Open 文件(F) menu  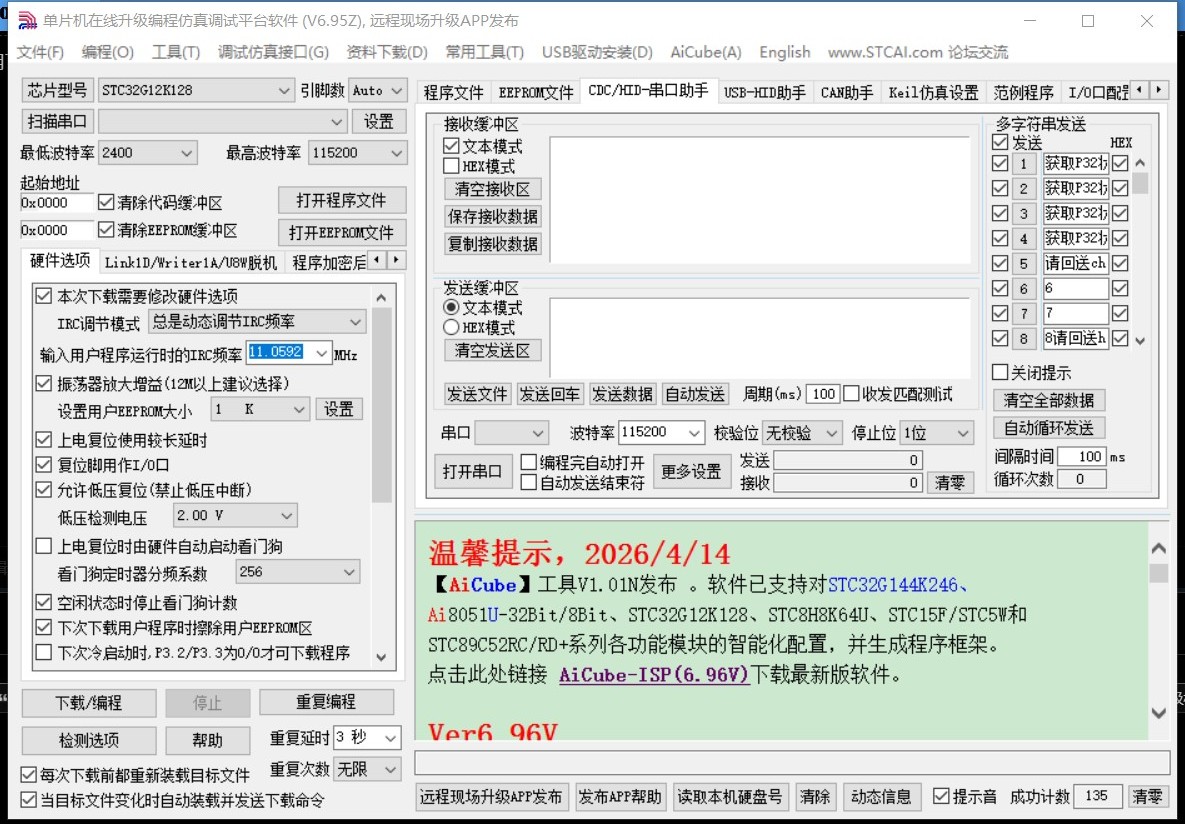[40, 52]
